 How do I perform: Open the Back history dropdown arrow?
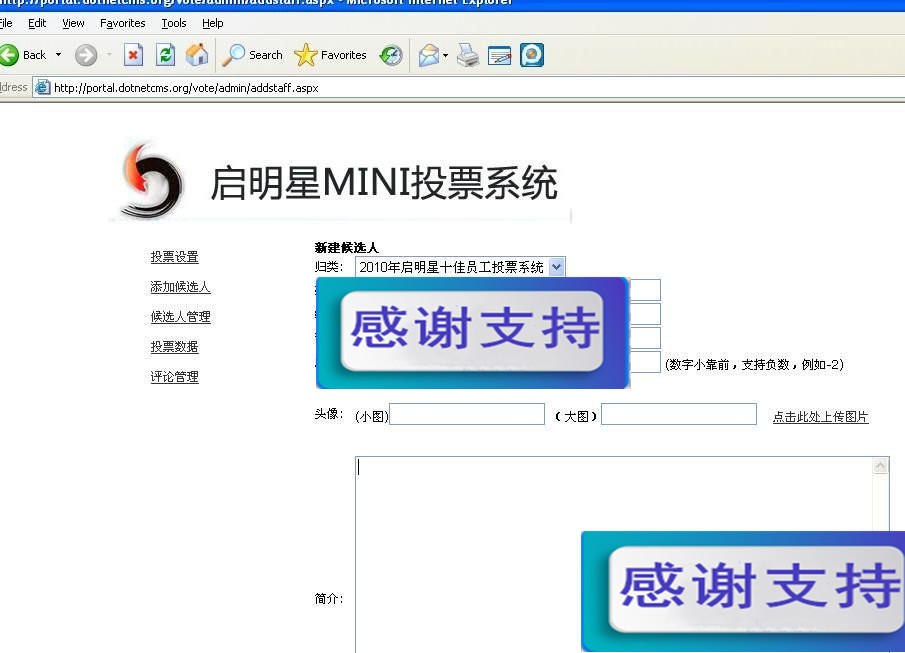pos(58,55)
